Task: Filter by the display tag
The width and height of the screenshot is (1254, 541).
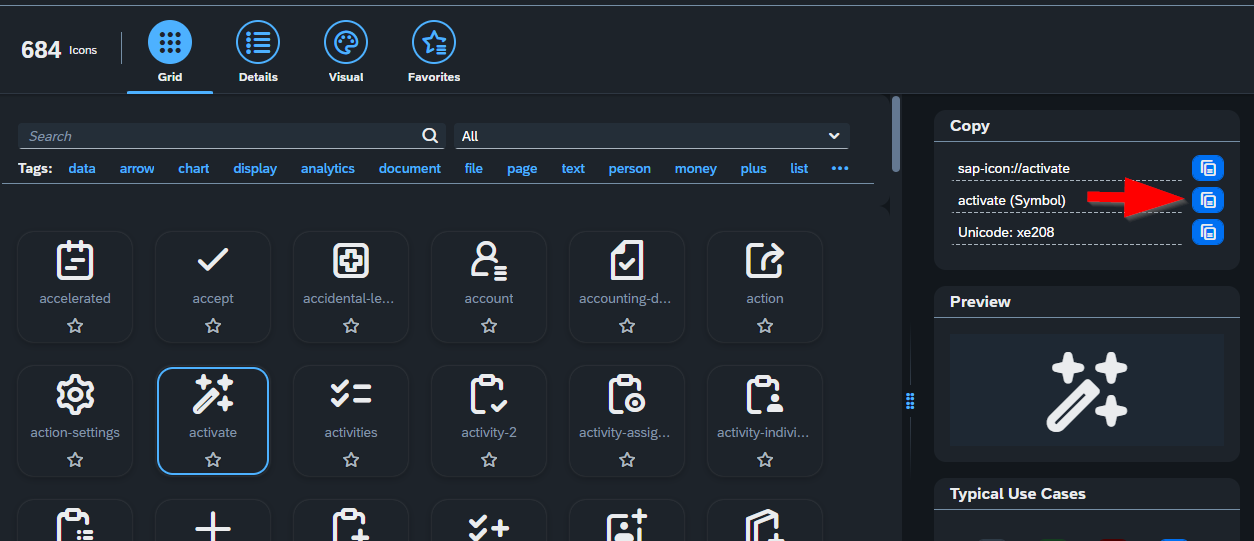Action: 255,168
